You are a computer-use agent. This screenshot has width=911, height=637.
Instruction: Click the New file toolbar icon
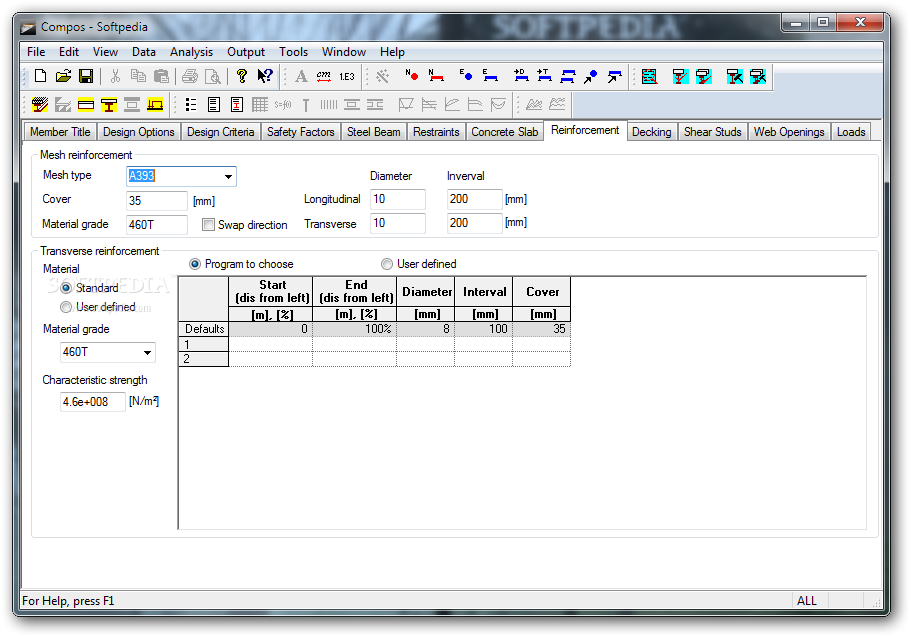(x=41, y=76)
